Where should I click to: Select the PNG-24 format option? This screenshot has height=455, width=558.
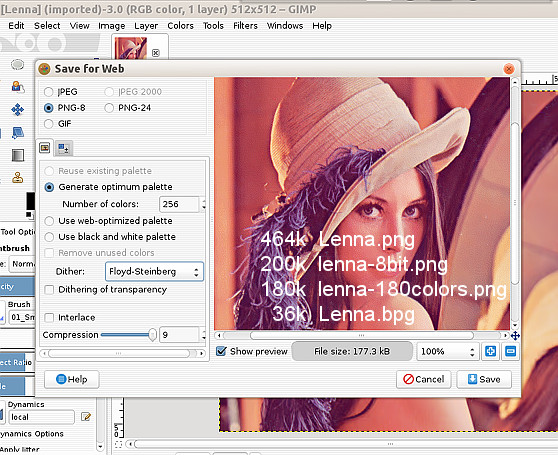pyautogui.click(x=128, y=108)
